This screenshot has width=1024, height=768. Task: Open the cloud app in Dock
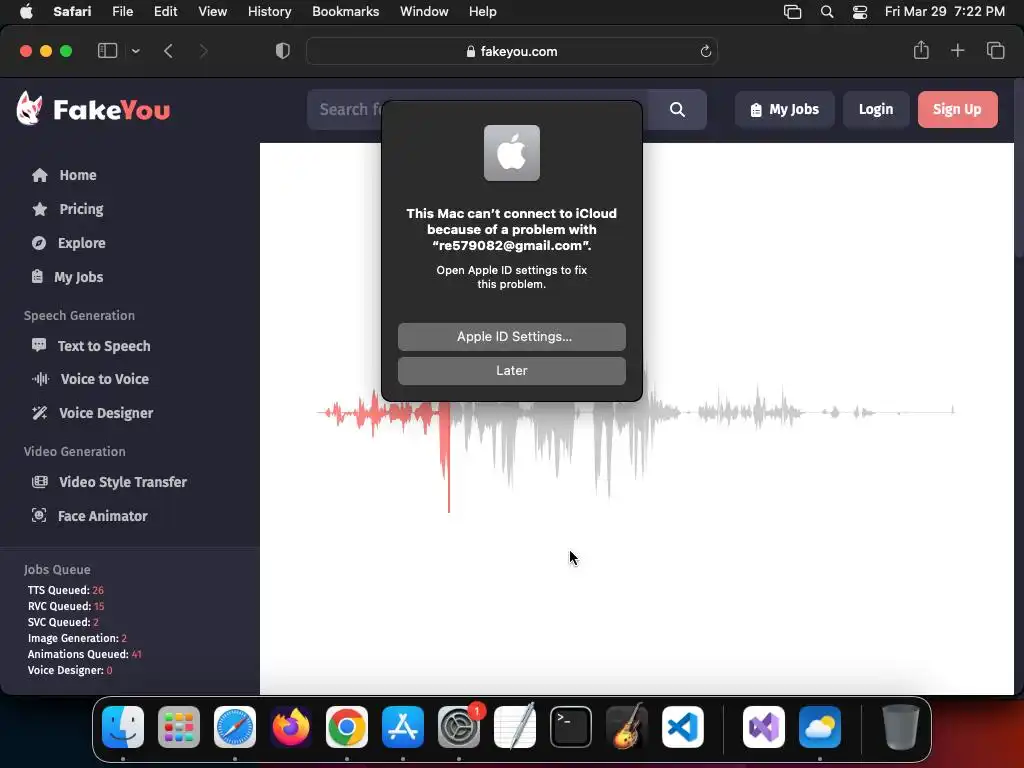click(x=820, y=727)
